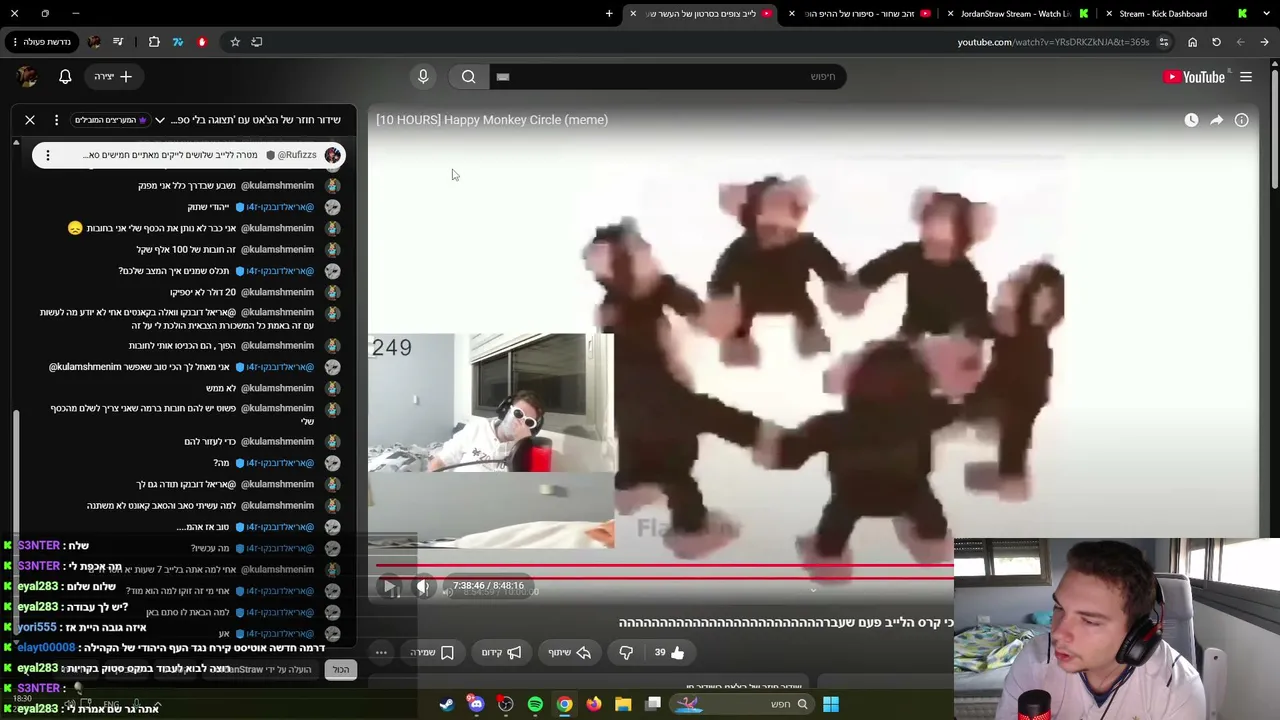
Task: Click the video title Happy Monkey Circle (meme)
Action: [x=492, y=120]
